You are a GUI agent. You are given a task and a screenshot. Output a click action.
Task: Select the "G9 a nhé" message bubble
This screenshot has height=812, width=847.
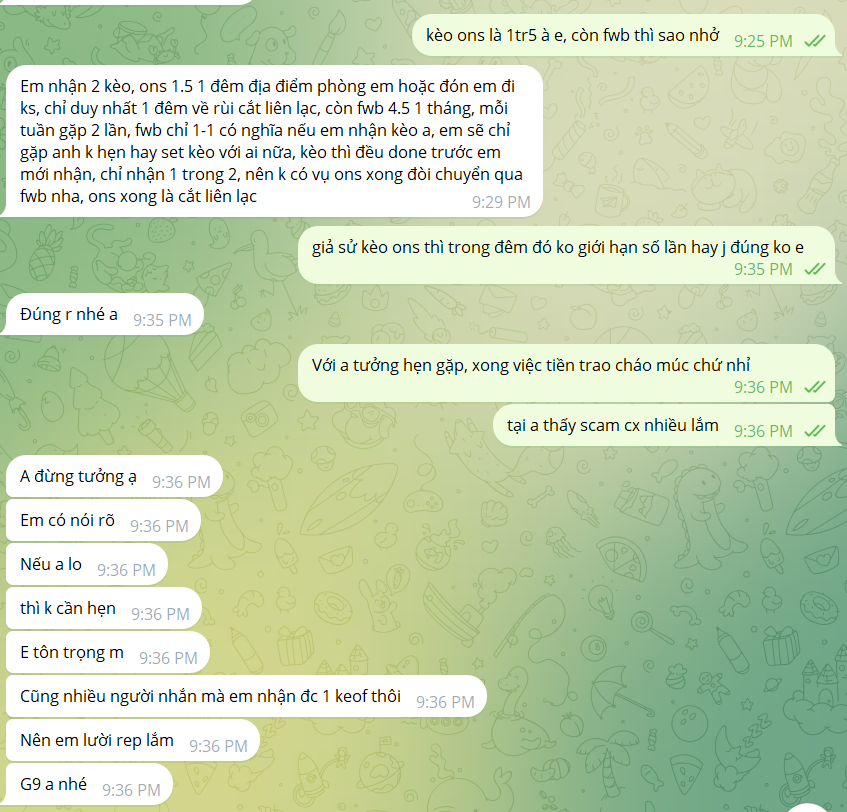point(90,784)
